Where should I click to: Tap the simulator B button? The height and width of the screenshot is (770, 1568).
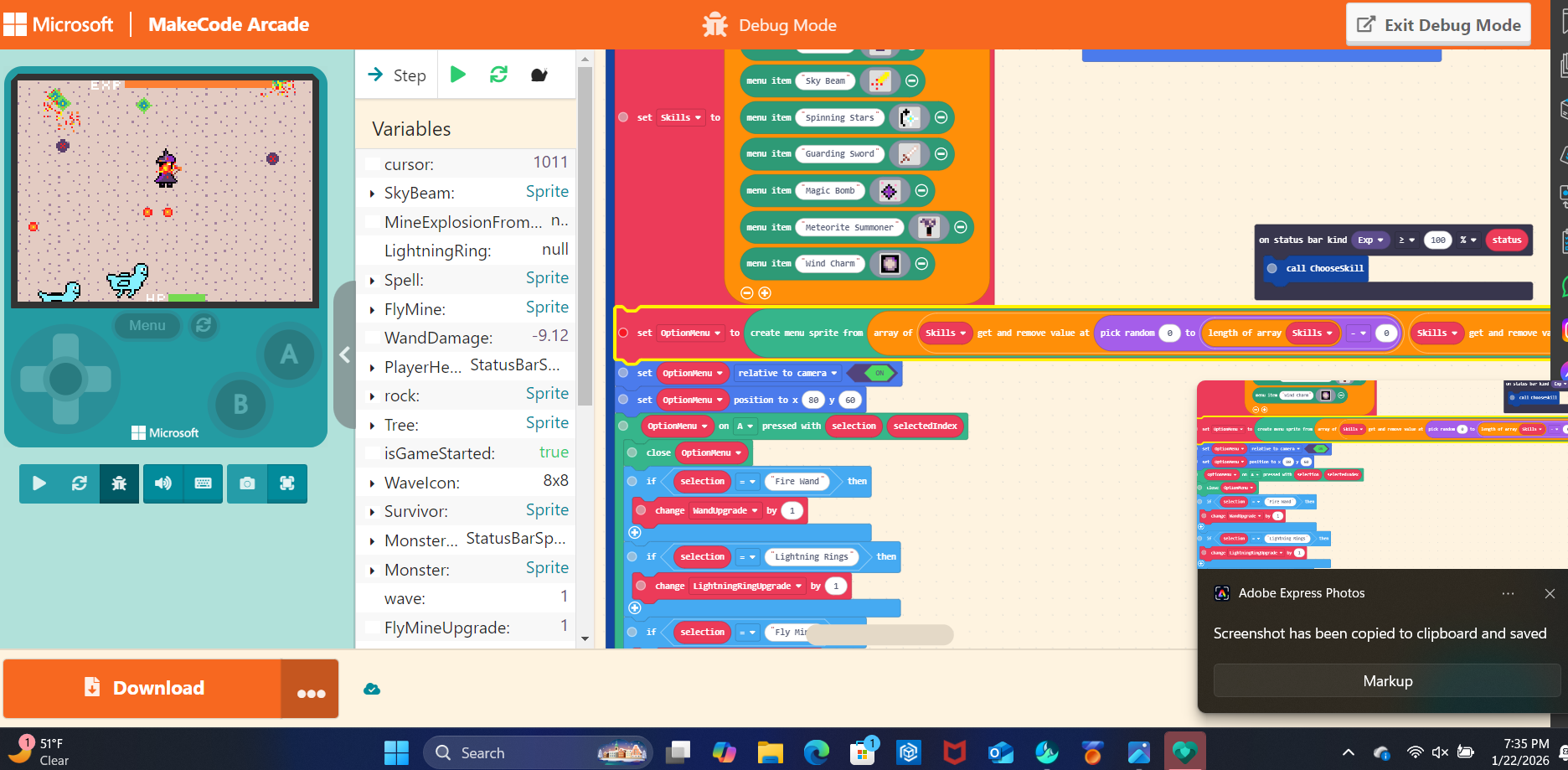pos(240,404)
